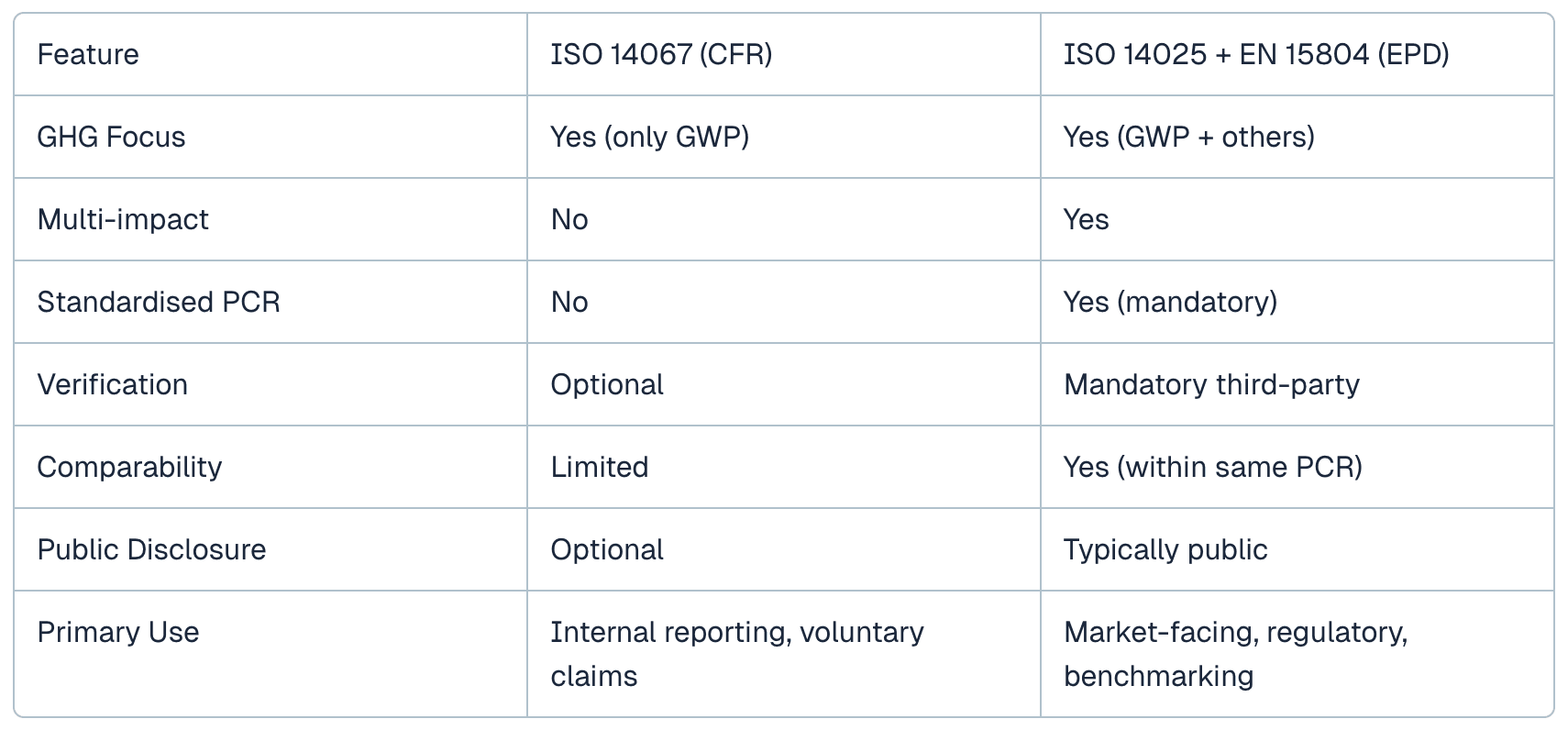Image resolution: width=1568 pixels, height=730 pixels.
Task: Select the "Multi-impact" row label
Action: coord(123,219)
